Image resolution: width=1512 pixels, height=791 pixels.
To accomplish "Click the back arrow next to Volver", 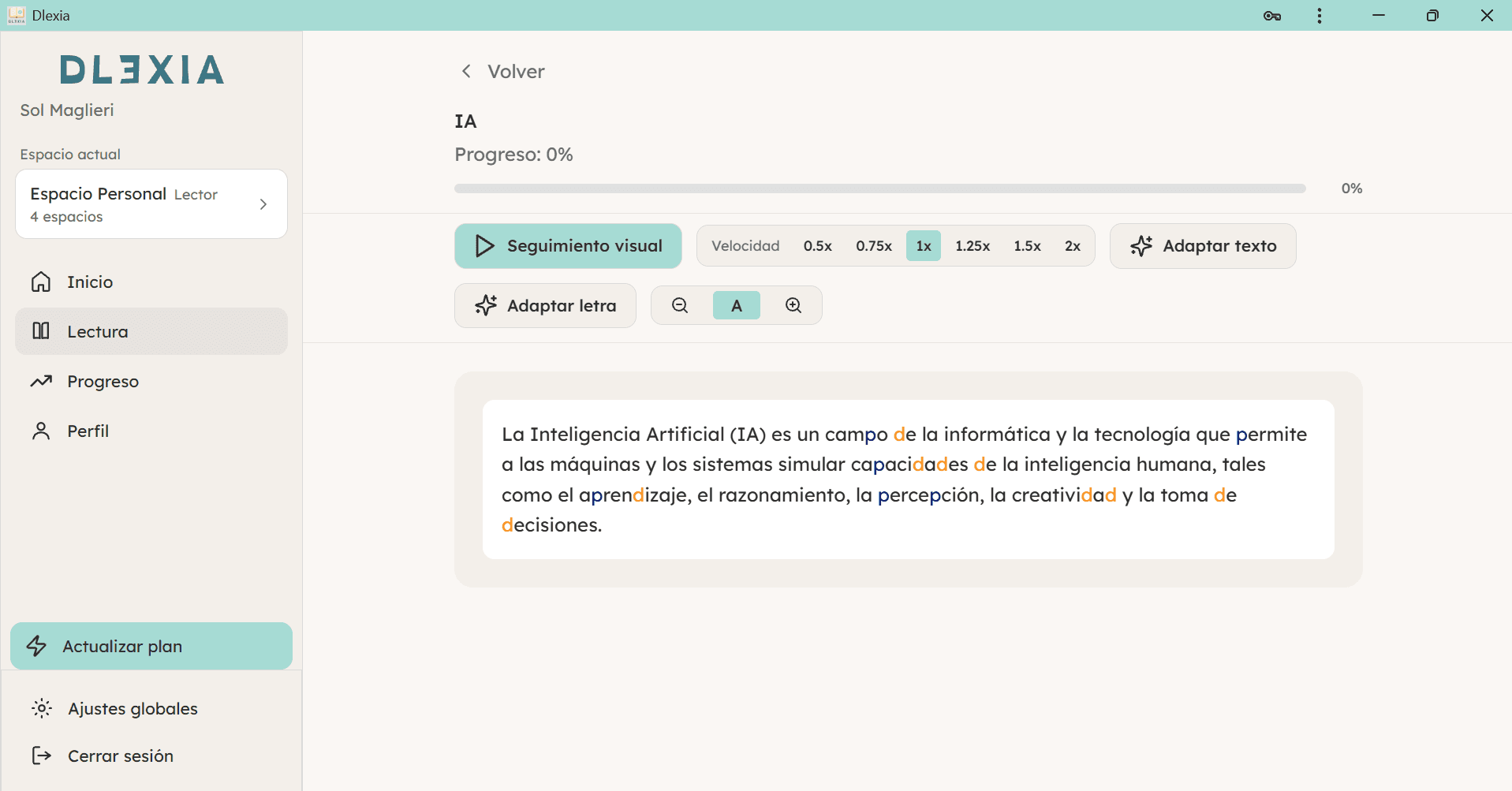I will click(467, 71).
